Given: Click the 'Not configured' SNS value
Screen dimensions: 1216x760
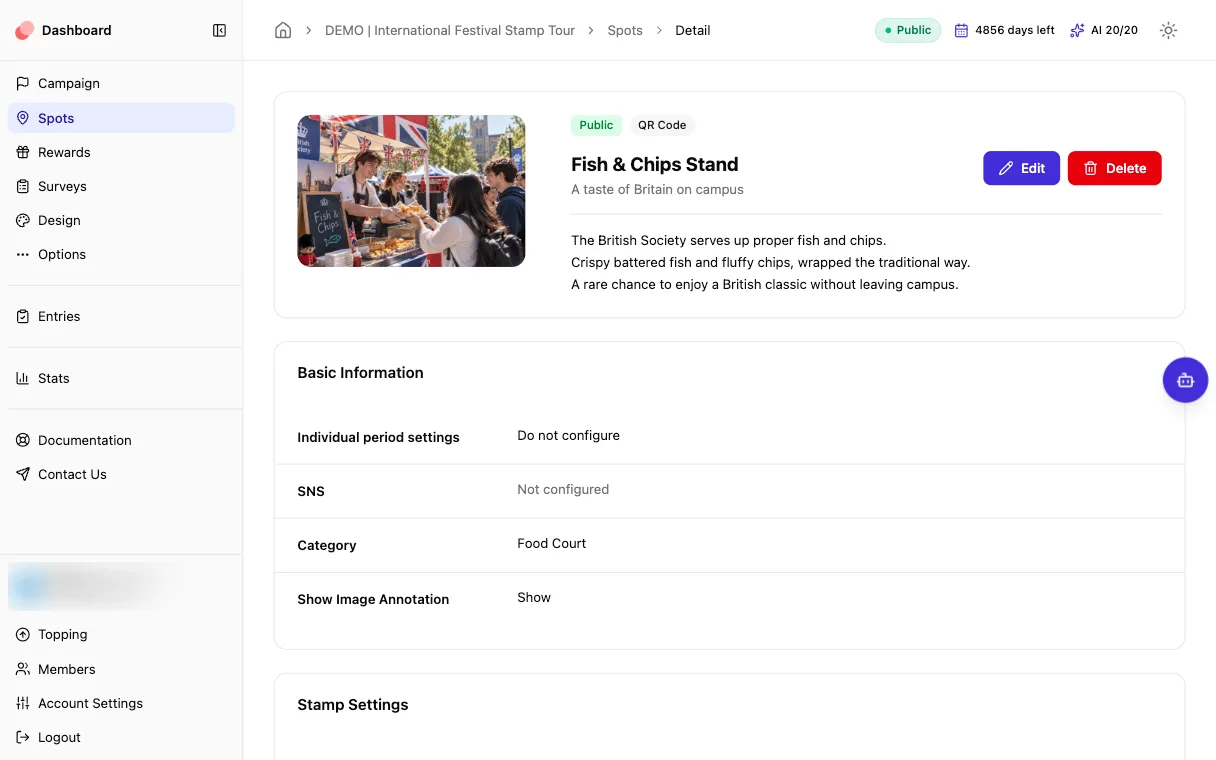Looking at the screenshot, I should [563, 490].
